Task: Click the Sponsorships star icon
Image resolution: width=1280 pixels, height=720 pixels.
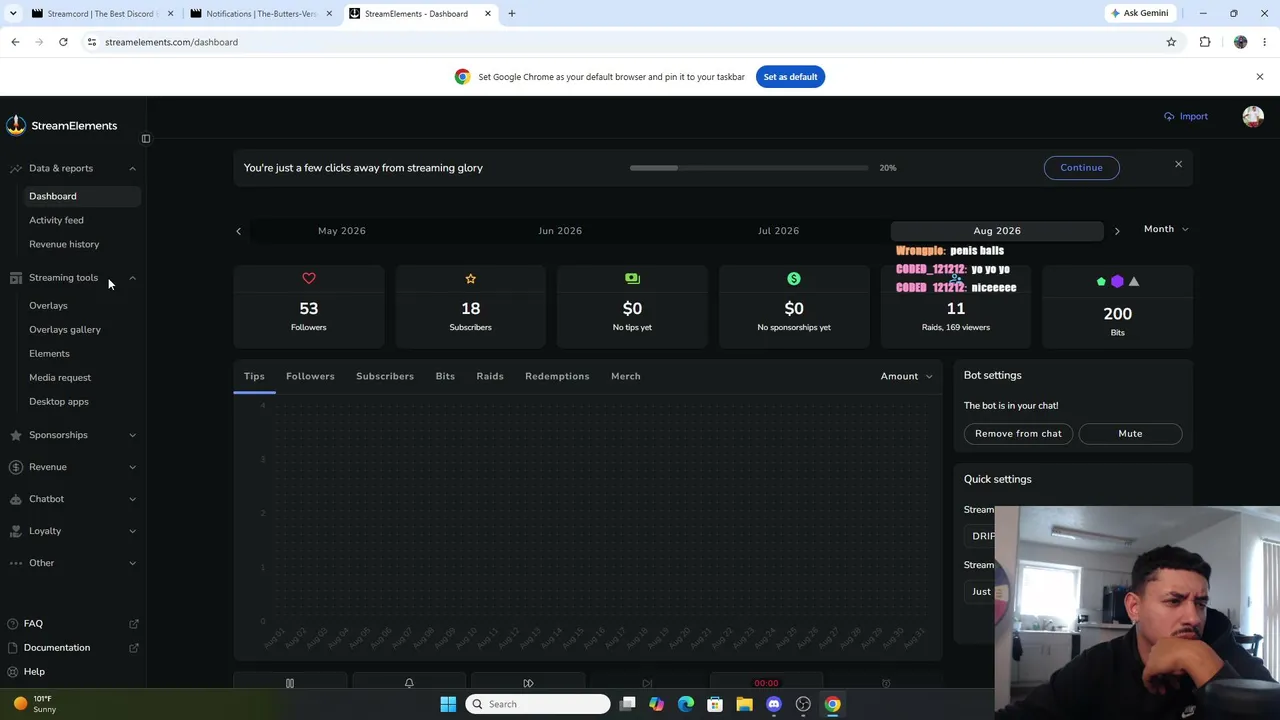Action: point(15,435)
